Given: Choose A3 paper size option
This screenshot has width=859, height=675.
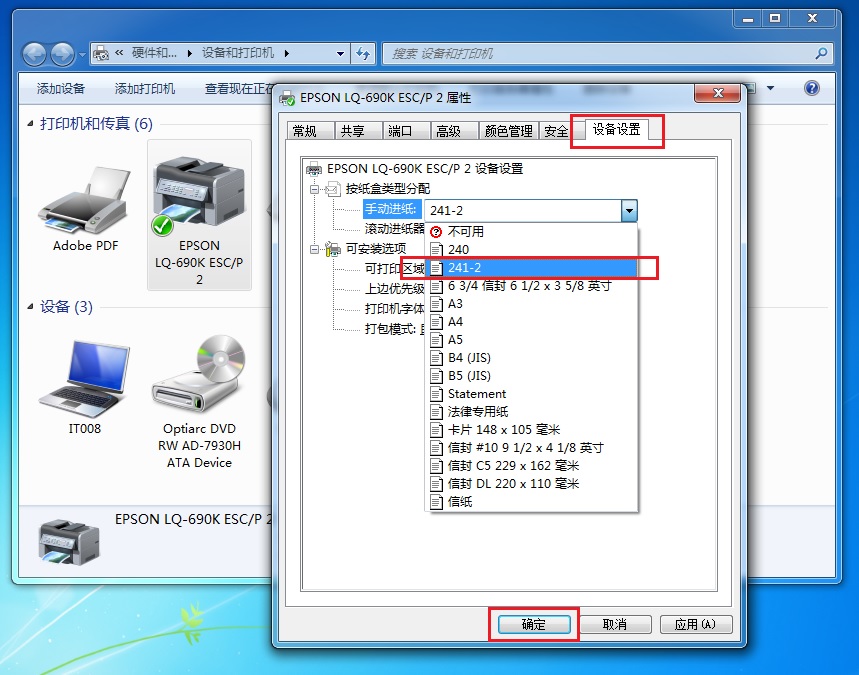Looking at the screenshot, I should point(531,304).
